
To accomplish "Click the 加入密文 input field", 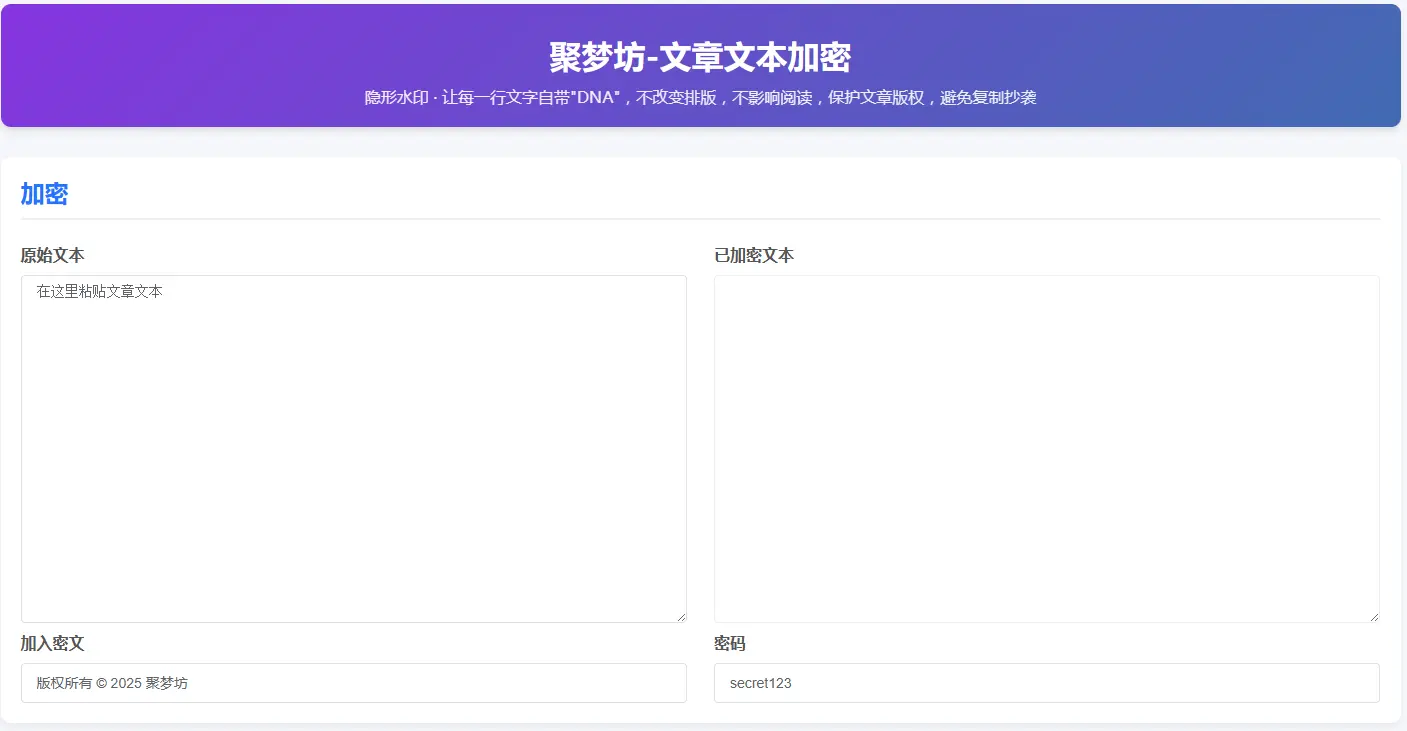I will click(353, 683).
